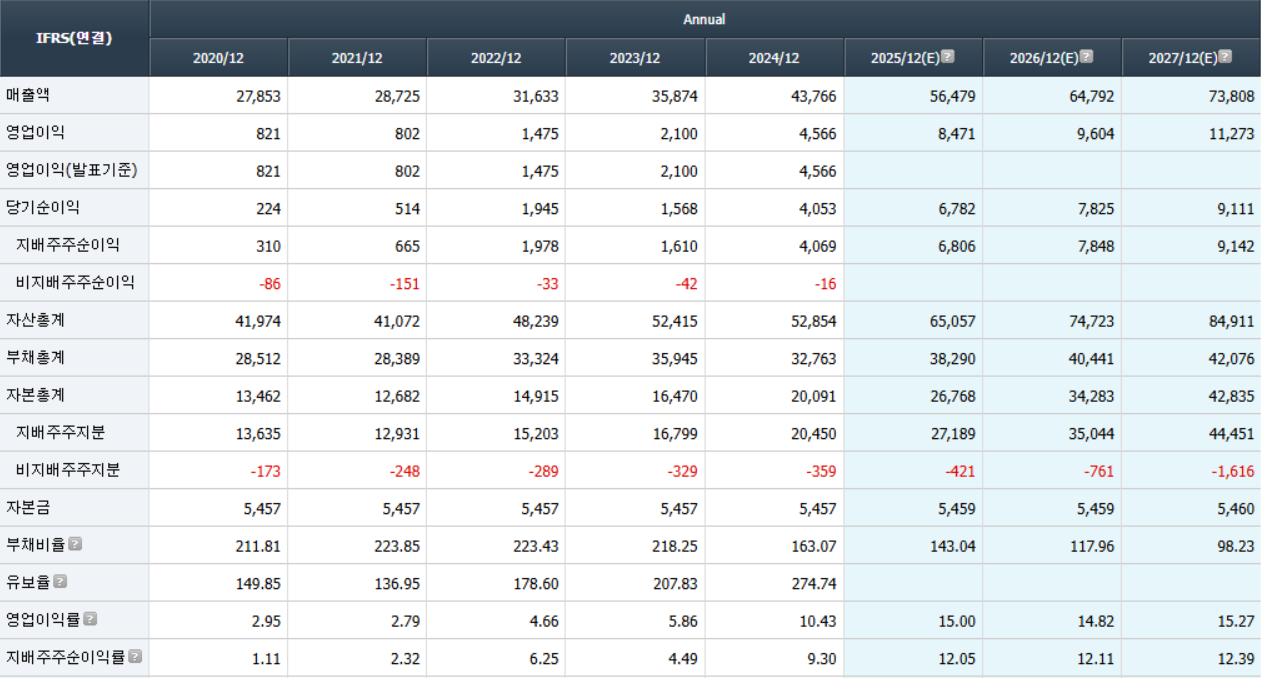Image resolution: width=1261 pixels, height=678 pixels.
Task: Click the 부채총계 row label
Action: click(x=35, y=358)
